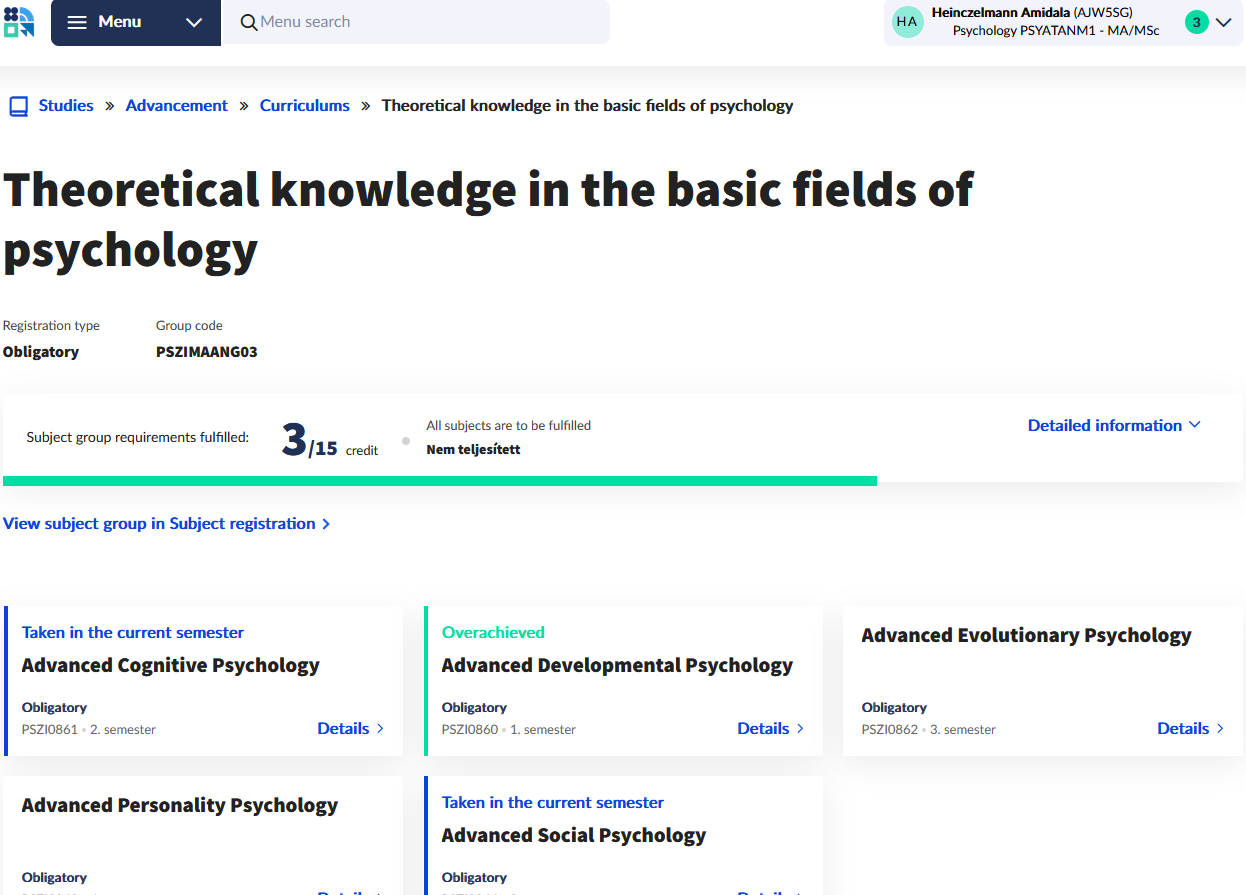Open Details for Advanced Developmental Psychology

pos(770,728)
